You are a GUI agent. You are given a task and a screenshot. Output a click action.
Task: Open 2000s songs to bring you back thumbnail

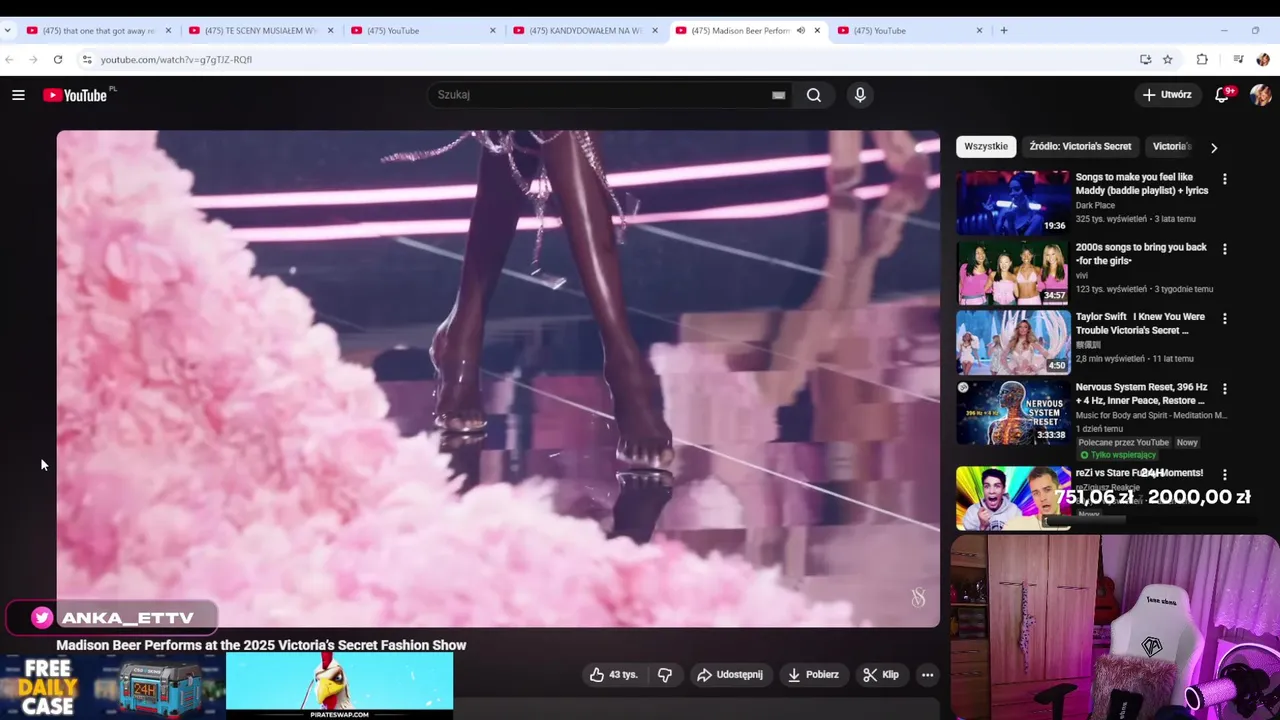[x=1013, y=272]
